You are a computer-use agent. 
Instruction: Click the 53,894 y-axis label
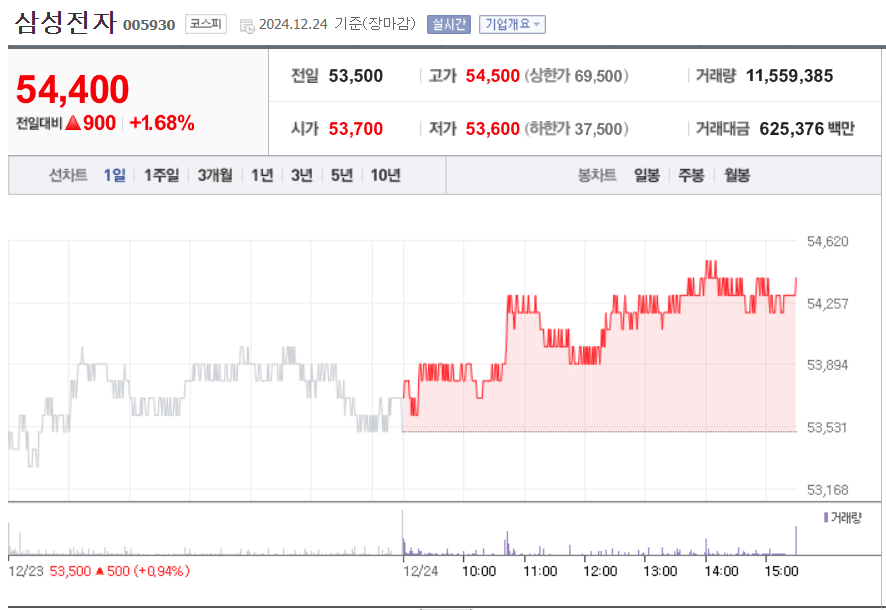827,365
